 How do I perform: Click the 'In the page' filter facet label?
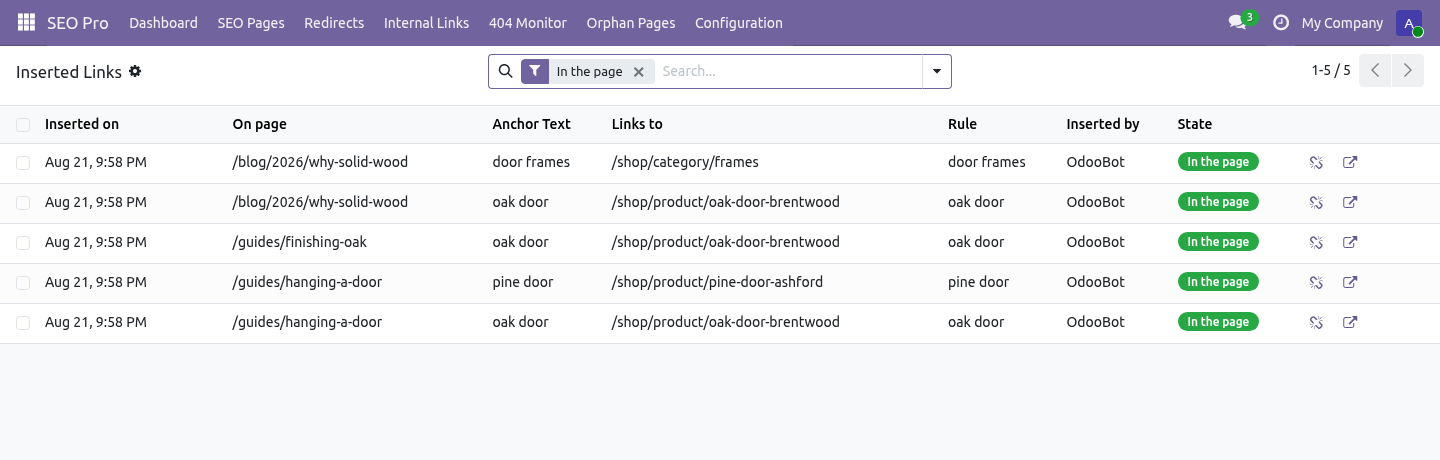click(x=589, y=72)
